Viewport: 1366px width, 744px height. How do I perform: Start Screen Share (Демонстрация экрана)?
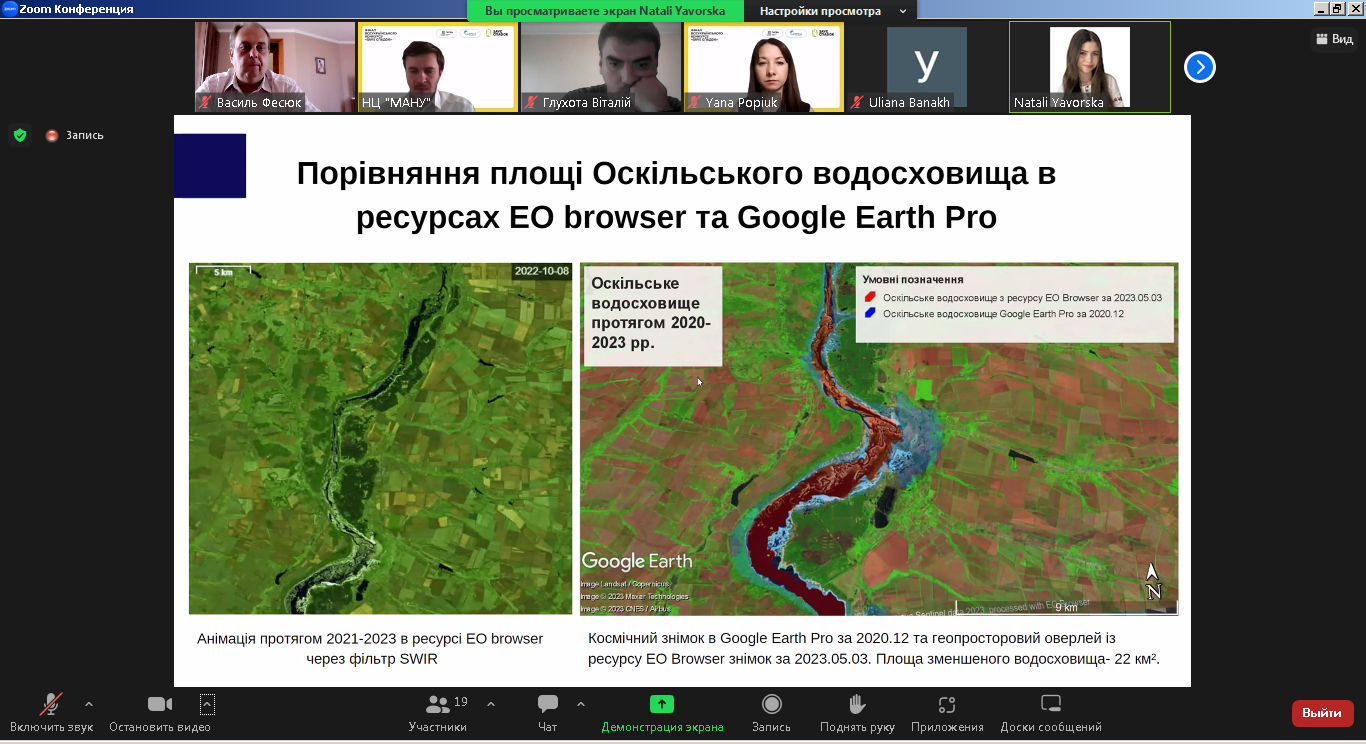coord(662,705)
